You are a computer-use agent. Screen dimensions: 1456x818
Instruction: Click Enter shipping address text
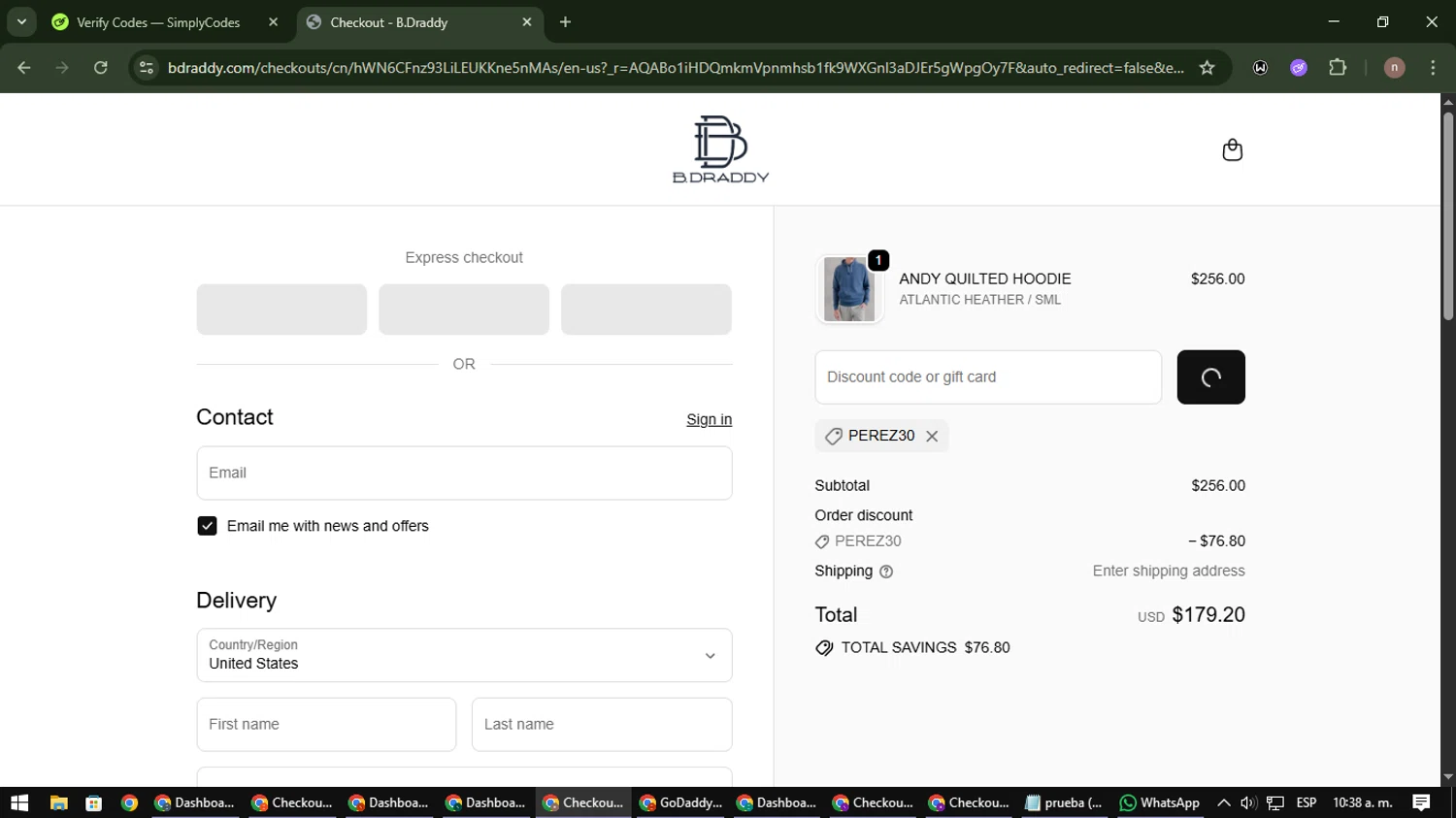pyautogui.click(x=1169, y=572)
